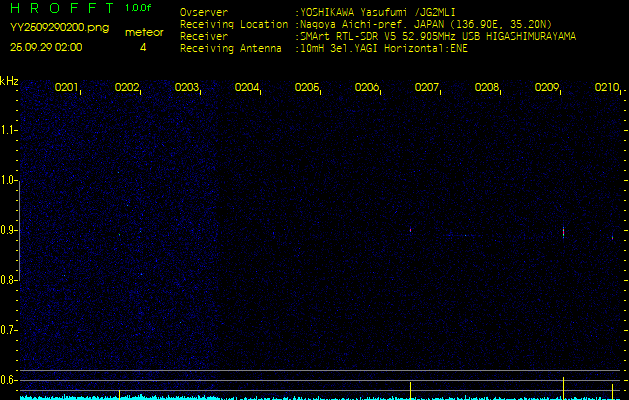Click the HROFFT title text
This screenshot has height=400, width=629.
(62, 8)
